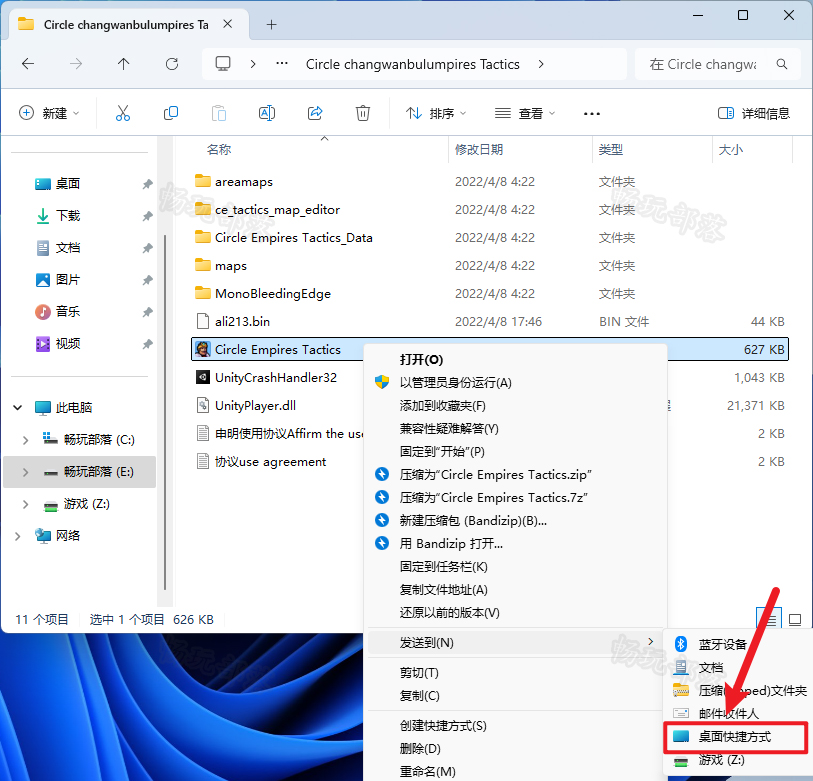813x781 pixels.
Task: Collapse the 此电脑 tree node
Action: click(18, 408)
